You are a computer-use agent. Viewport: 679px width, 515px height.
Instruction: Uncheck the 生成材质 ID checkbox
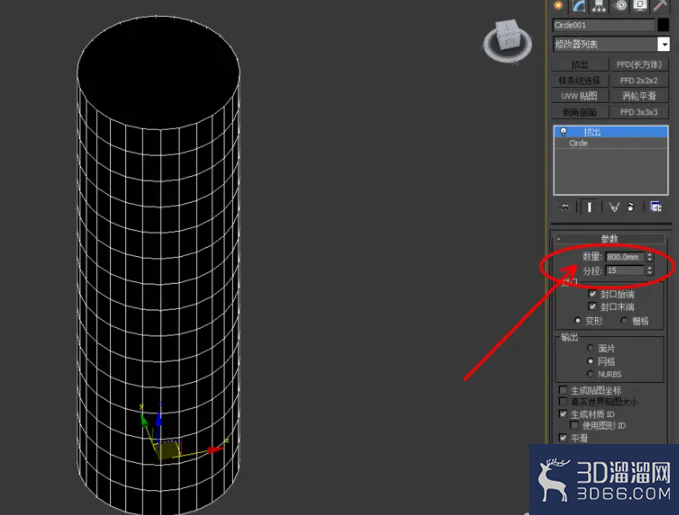[563, 414]
